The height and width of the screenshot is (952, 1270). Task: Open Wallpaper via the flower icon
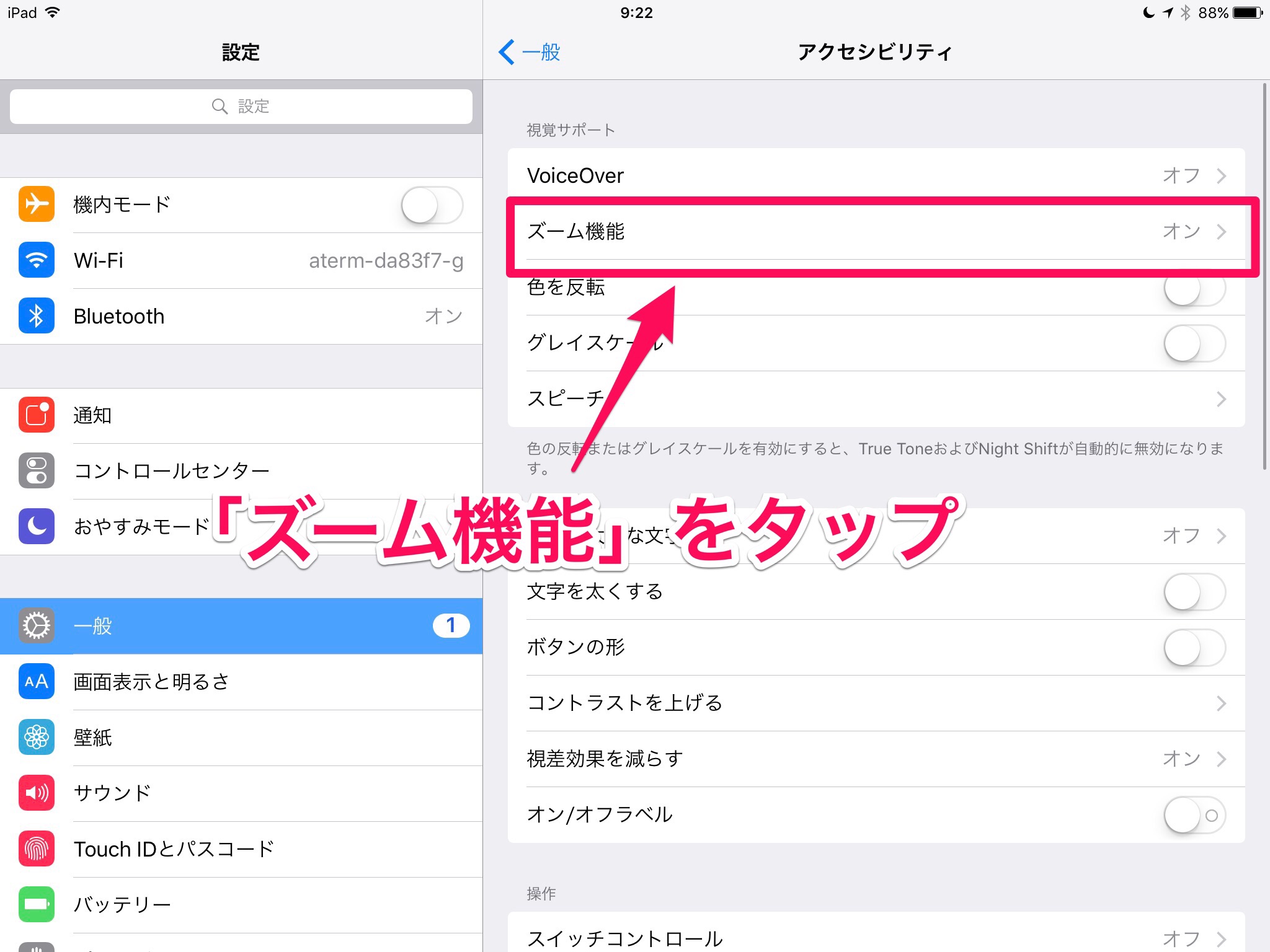click(37, 737)
